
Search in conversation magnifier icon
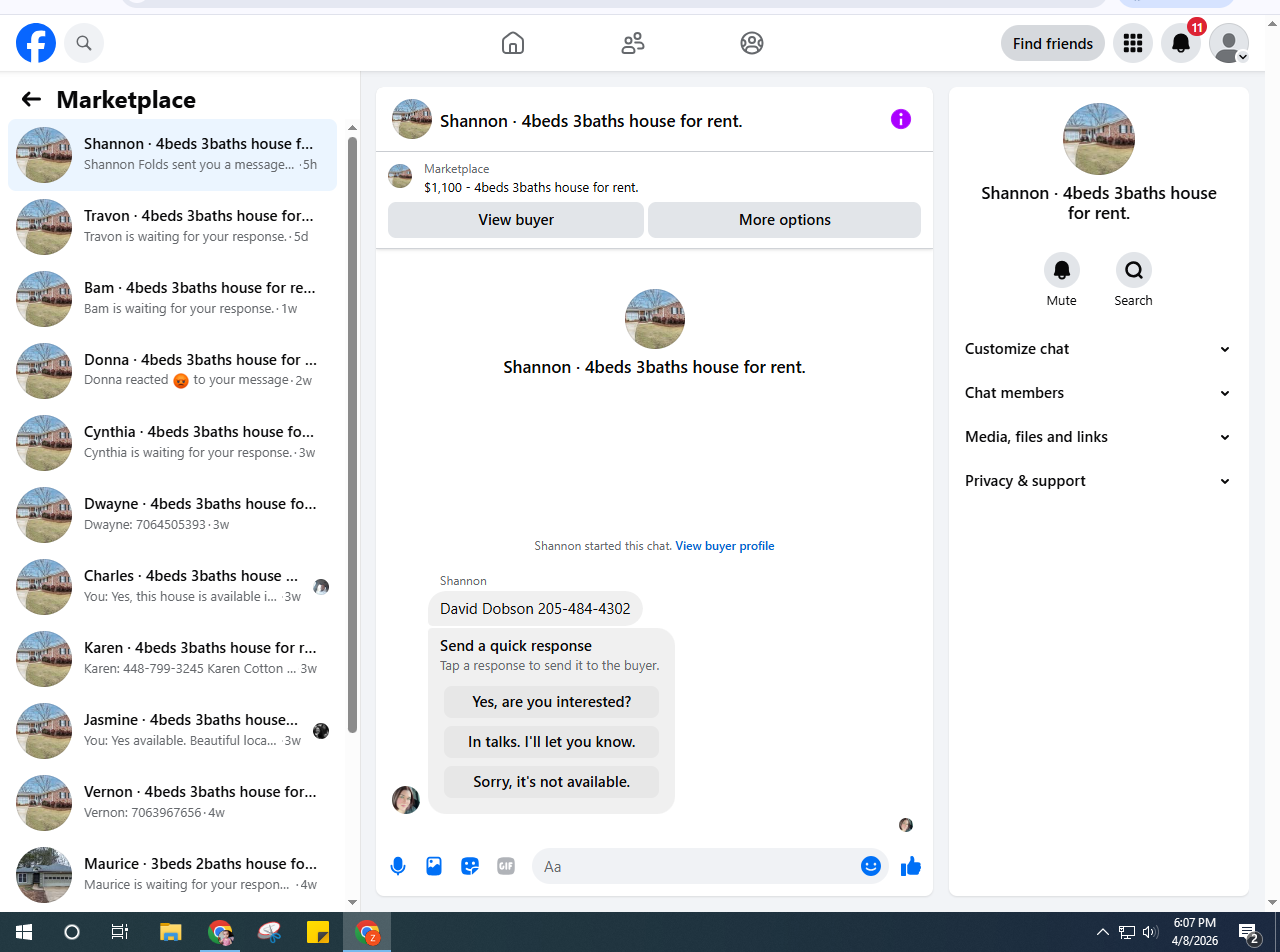(1134, 270)
